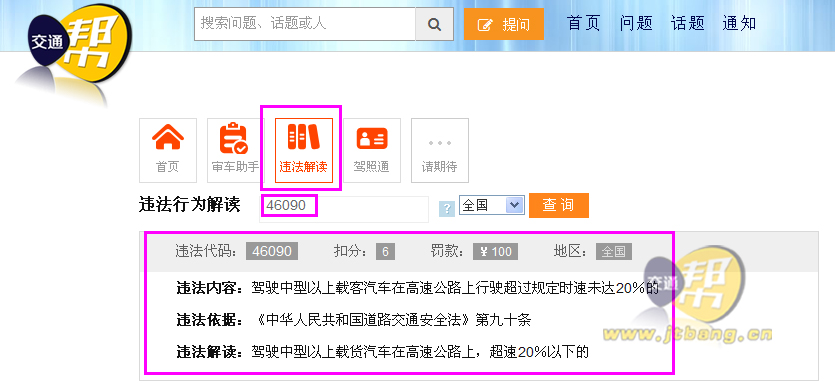This screenshot has height=386, width=835.
Task: Focus the 搜索问题、话题或人 search box
Action: tap(305, 24)
